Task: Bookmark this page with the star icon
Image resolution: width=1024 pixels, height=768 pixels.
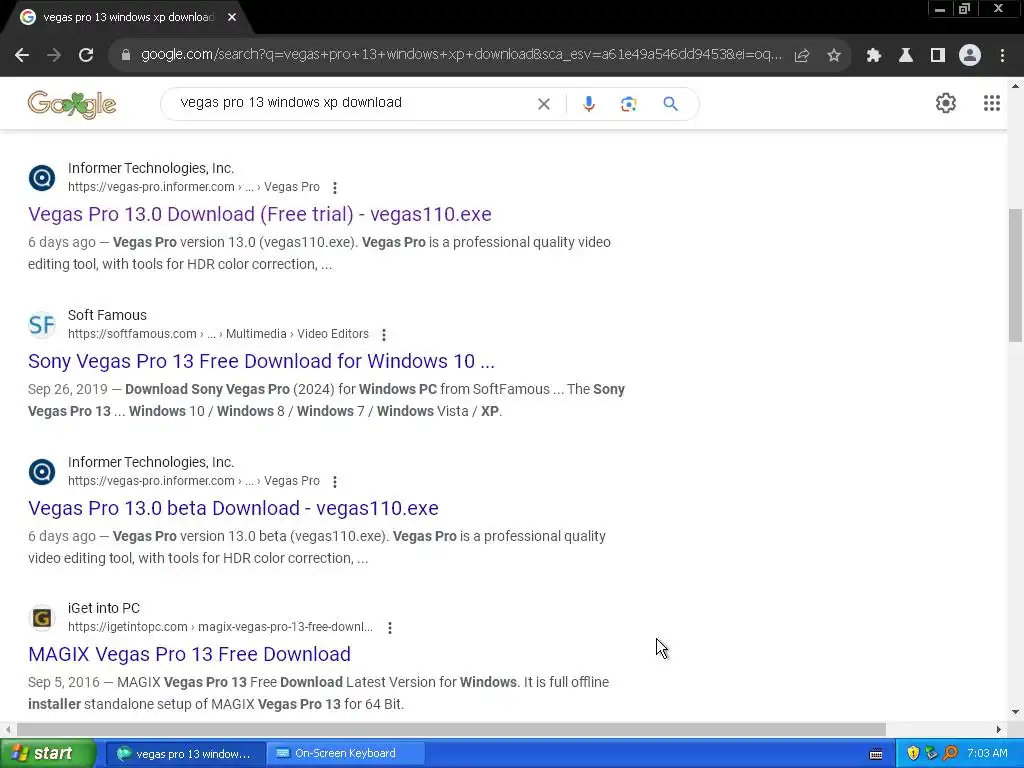Action: pyautogui.click(x=834, y=56)
